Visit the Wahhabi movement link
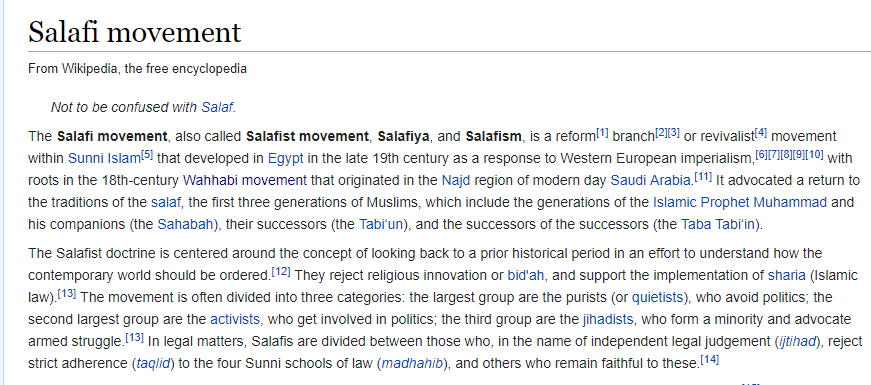The width and height of the screenshot is (871, 385). [244, 181]
